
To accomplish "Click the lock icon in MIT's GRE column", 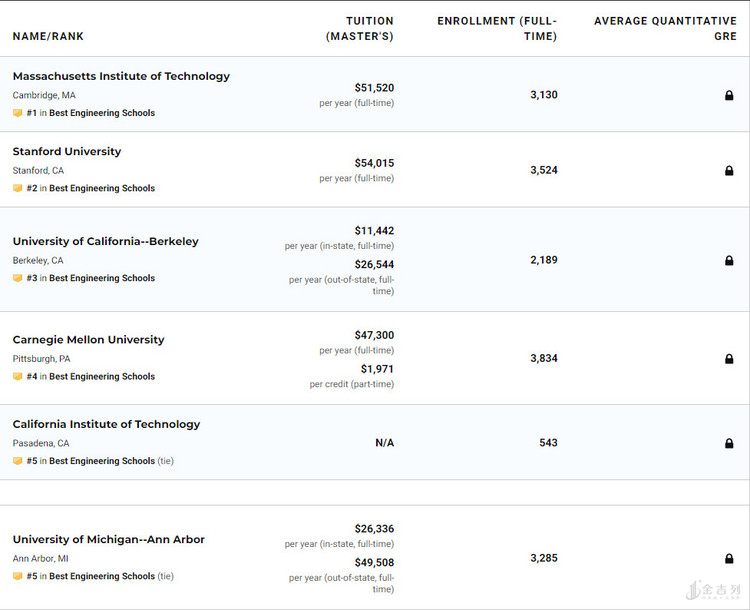I will (x=729, y=95).
